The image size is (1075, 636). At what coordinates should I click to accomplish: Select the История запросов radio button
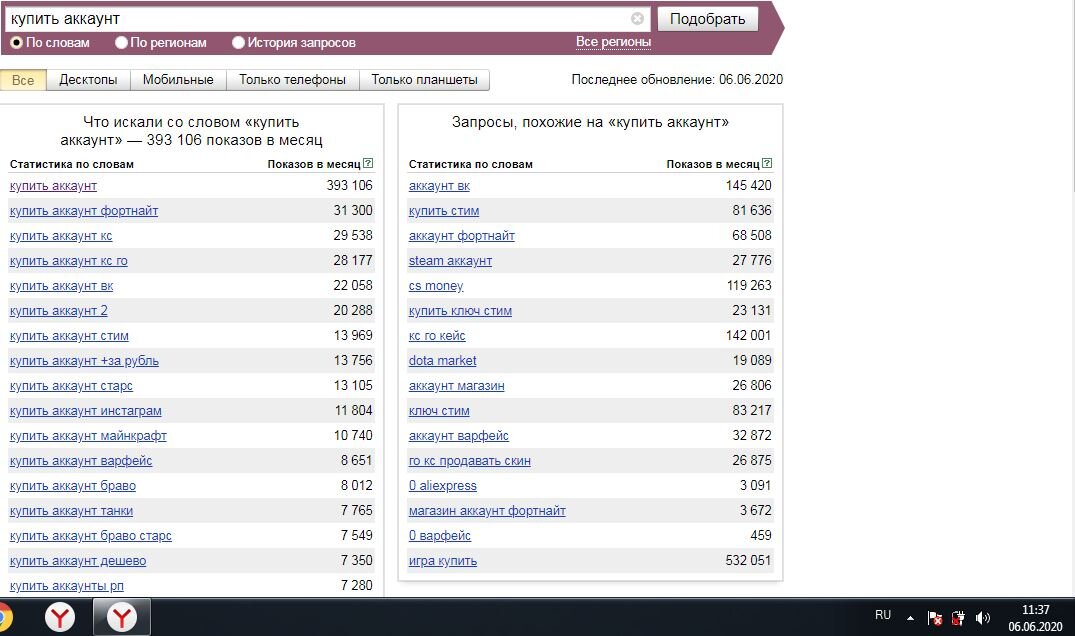[238, 42]
